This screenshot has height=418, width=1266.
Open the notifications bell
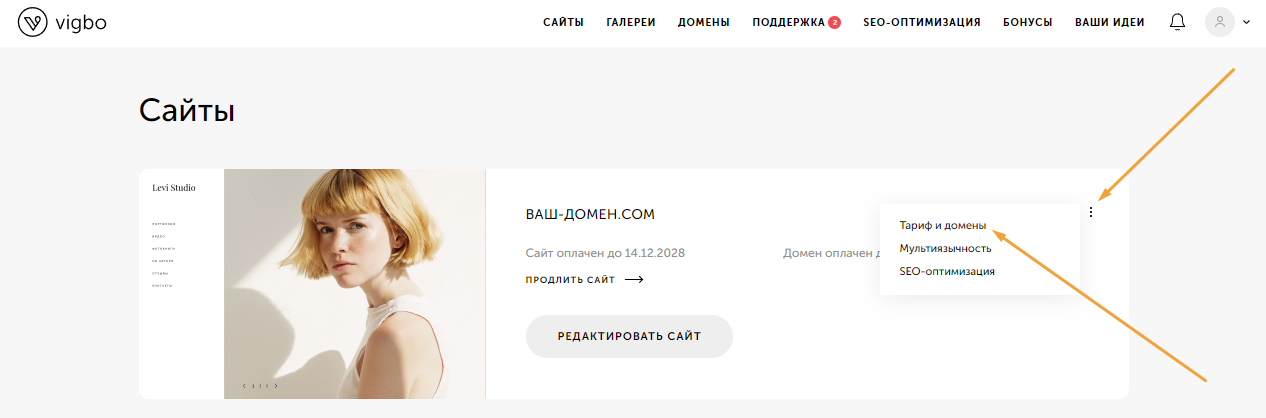[1177, 22]
